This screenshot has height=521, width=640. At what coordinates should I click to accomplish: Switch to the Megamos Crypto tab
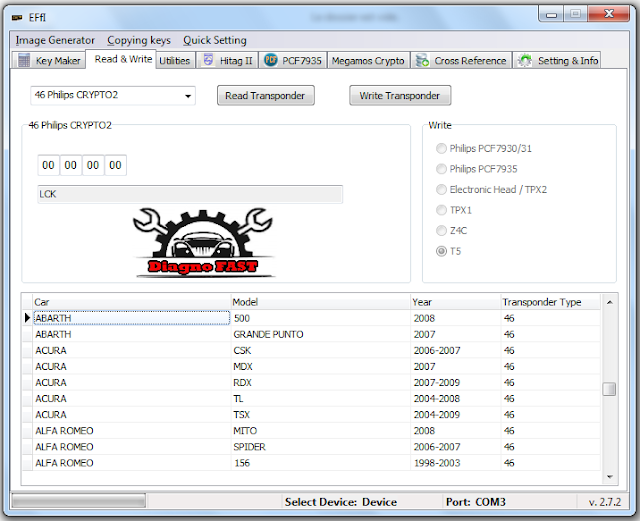click(368, 60)
